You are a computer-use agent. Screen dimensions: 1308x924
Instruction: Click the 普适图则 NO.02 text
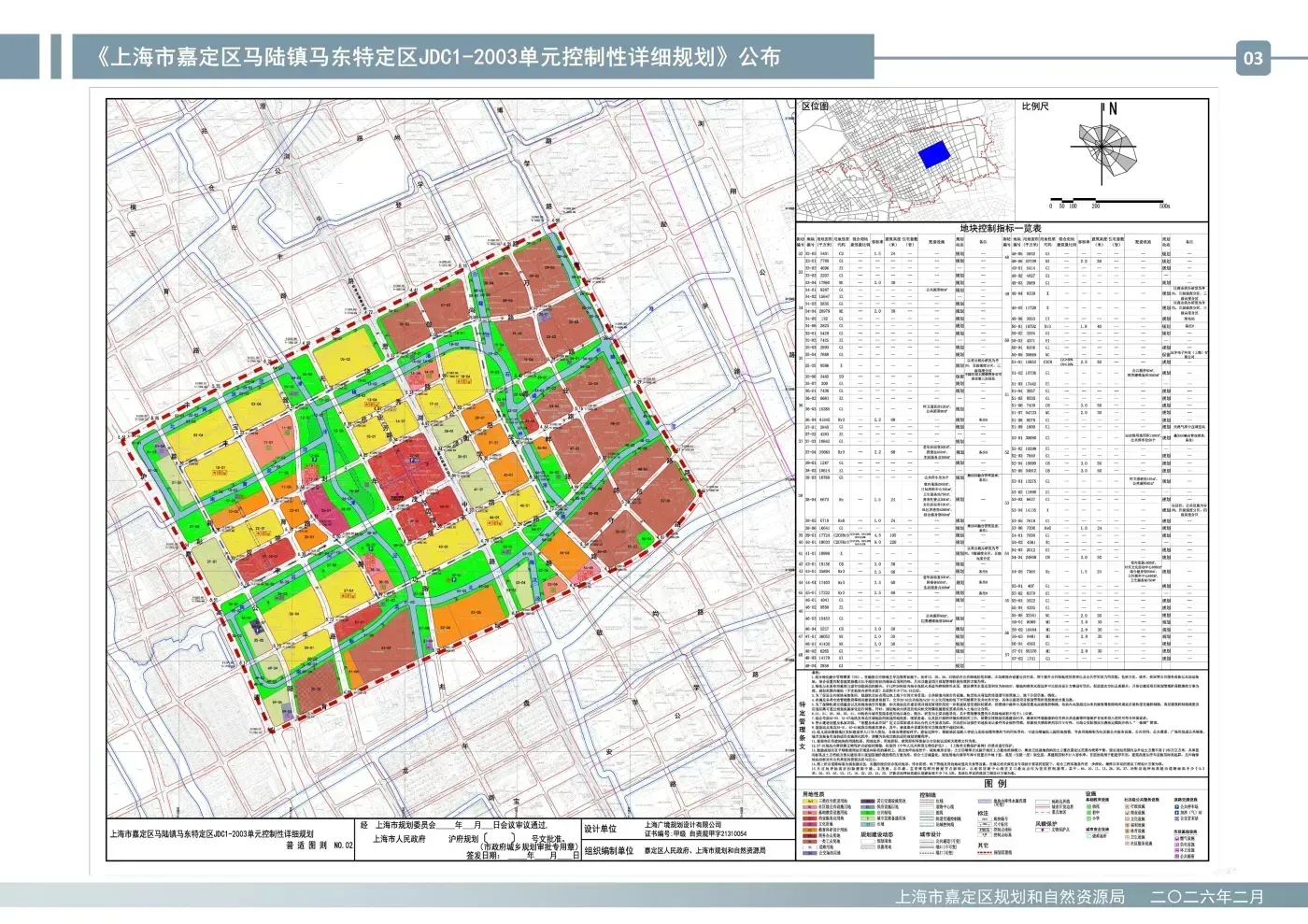(320, 846)
